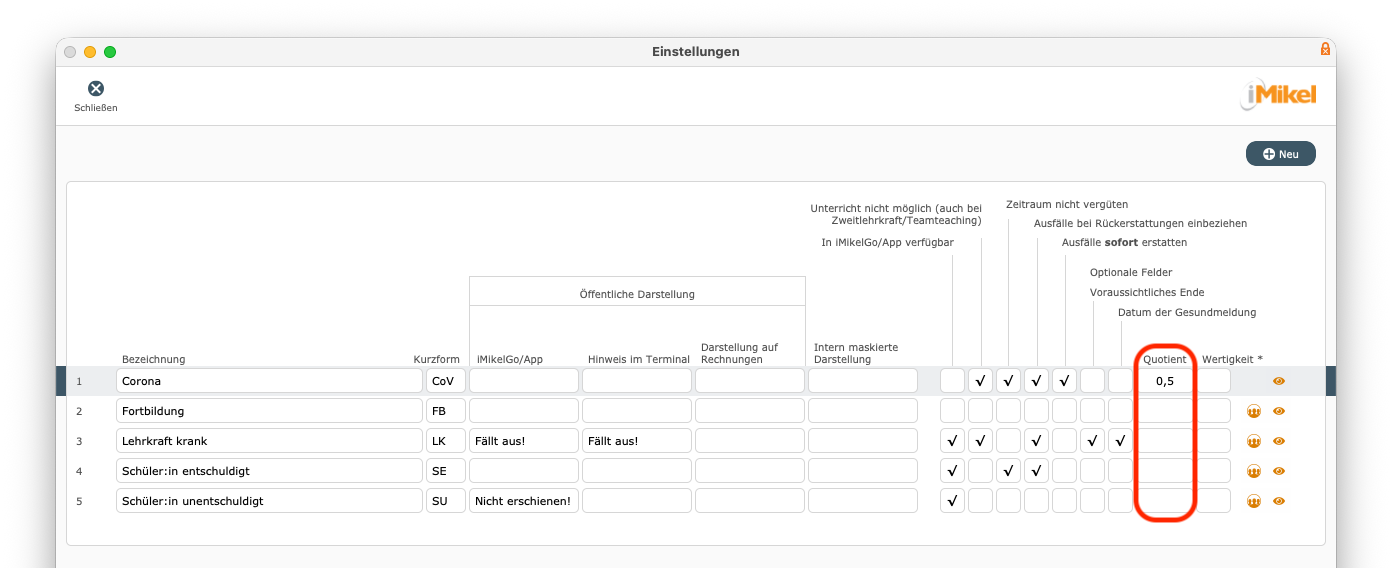Create a new entry with Neu button
The image size is (1392, 568).
coord(1280,154)
